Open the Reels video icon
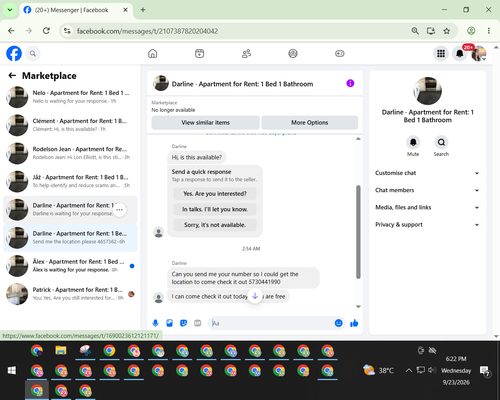This screenshot has width=500, height=400. click(x=199, y=53)
